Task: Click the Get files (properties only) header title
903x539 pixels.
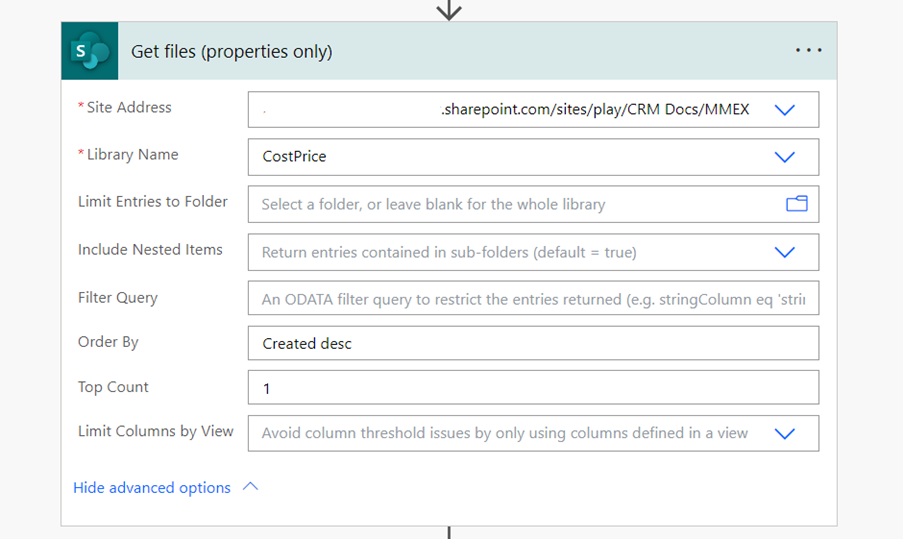Action: [x=232, y=51]
